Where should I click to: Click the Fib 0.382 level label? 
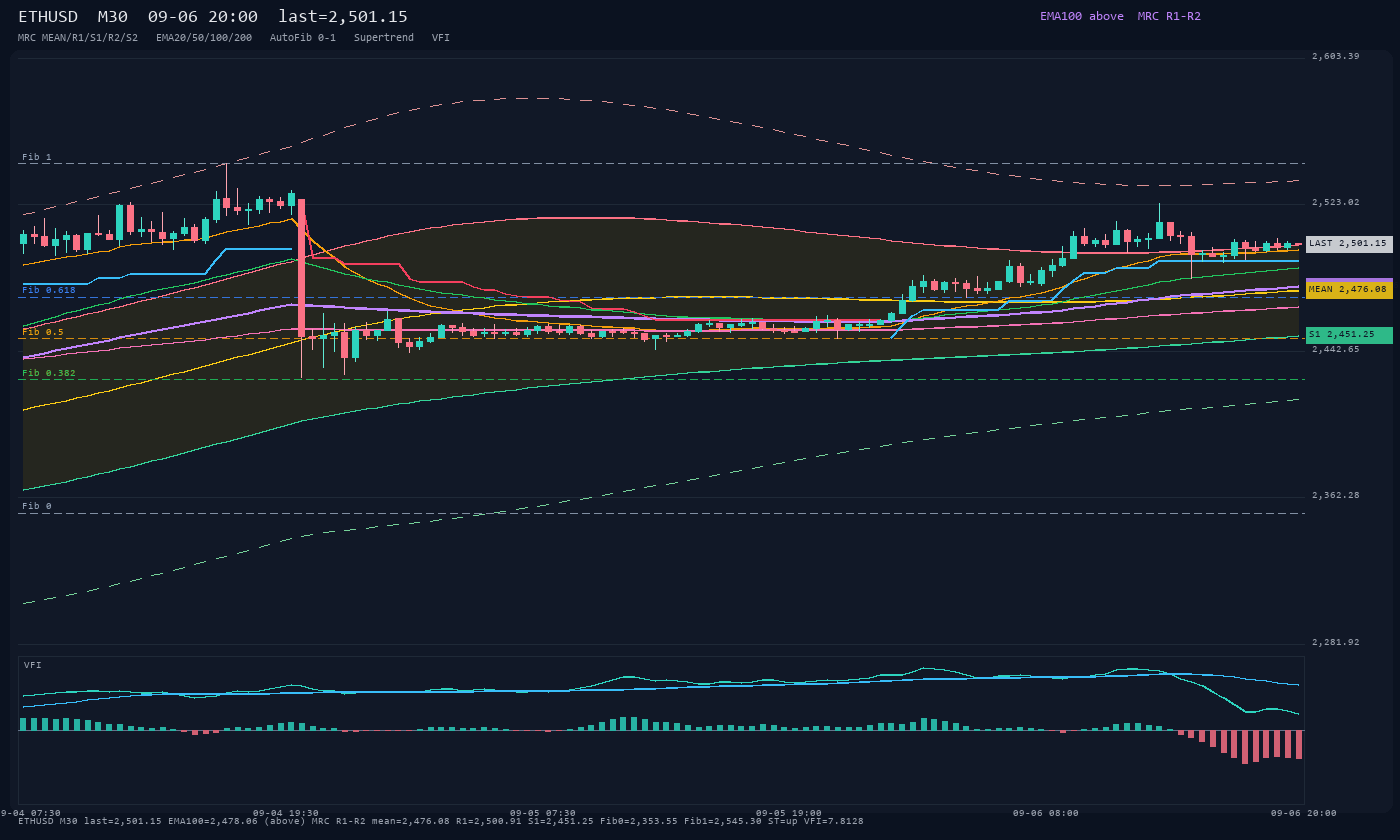[49, 373]
